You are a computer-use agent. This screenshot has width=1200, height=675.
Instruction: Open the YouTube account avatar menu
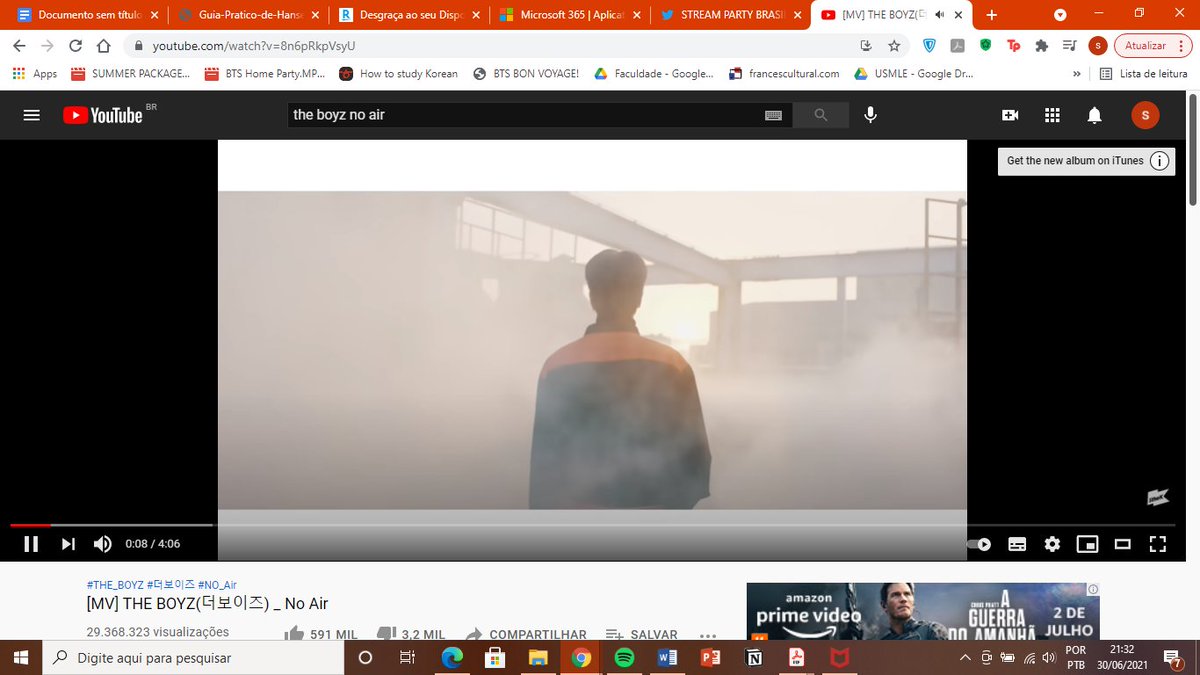pos(1145,115)
